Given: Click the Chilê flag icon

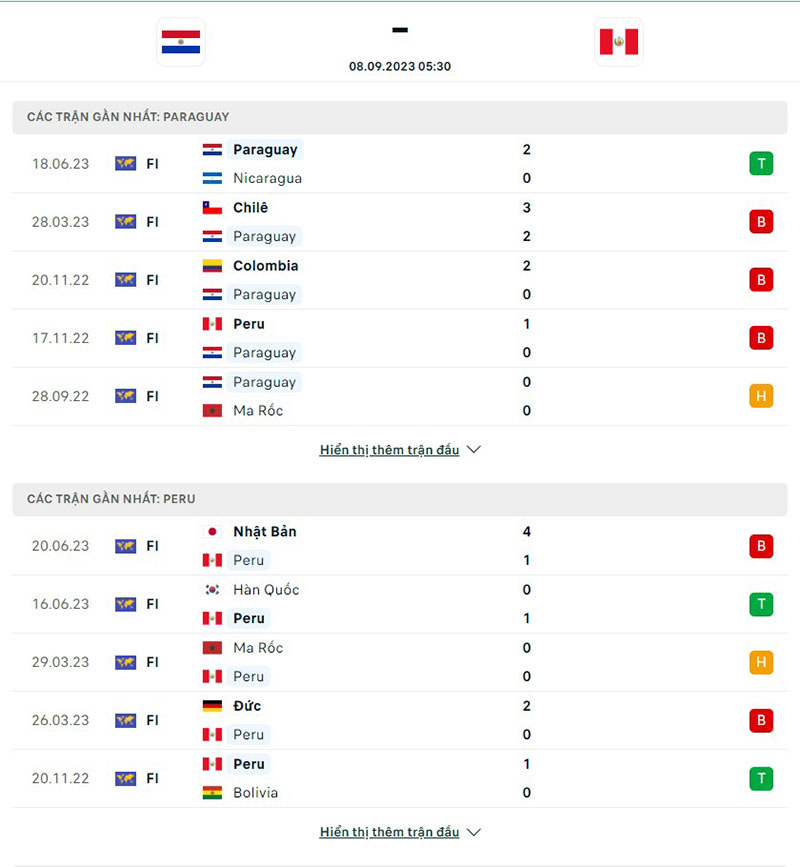Looking at the screenshot, I should (x=211, y=208).
